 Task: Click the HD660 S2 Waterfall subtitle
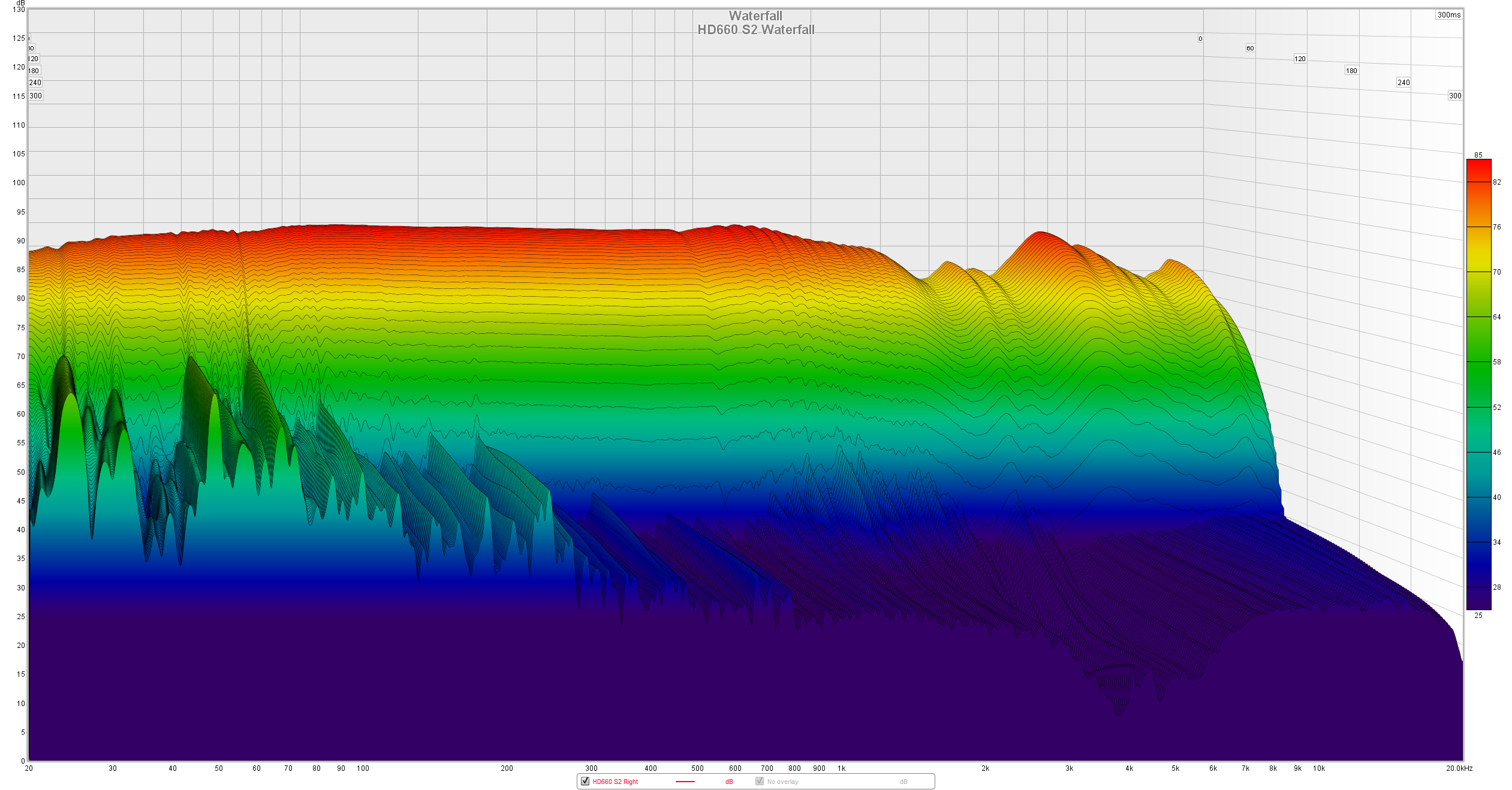pos(755,30)
